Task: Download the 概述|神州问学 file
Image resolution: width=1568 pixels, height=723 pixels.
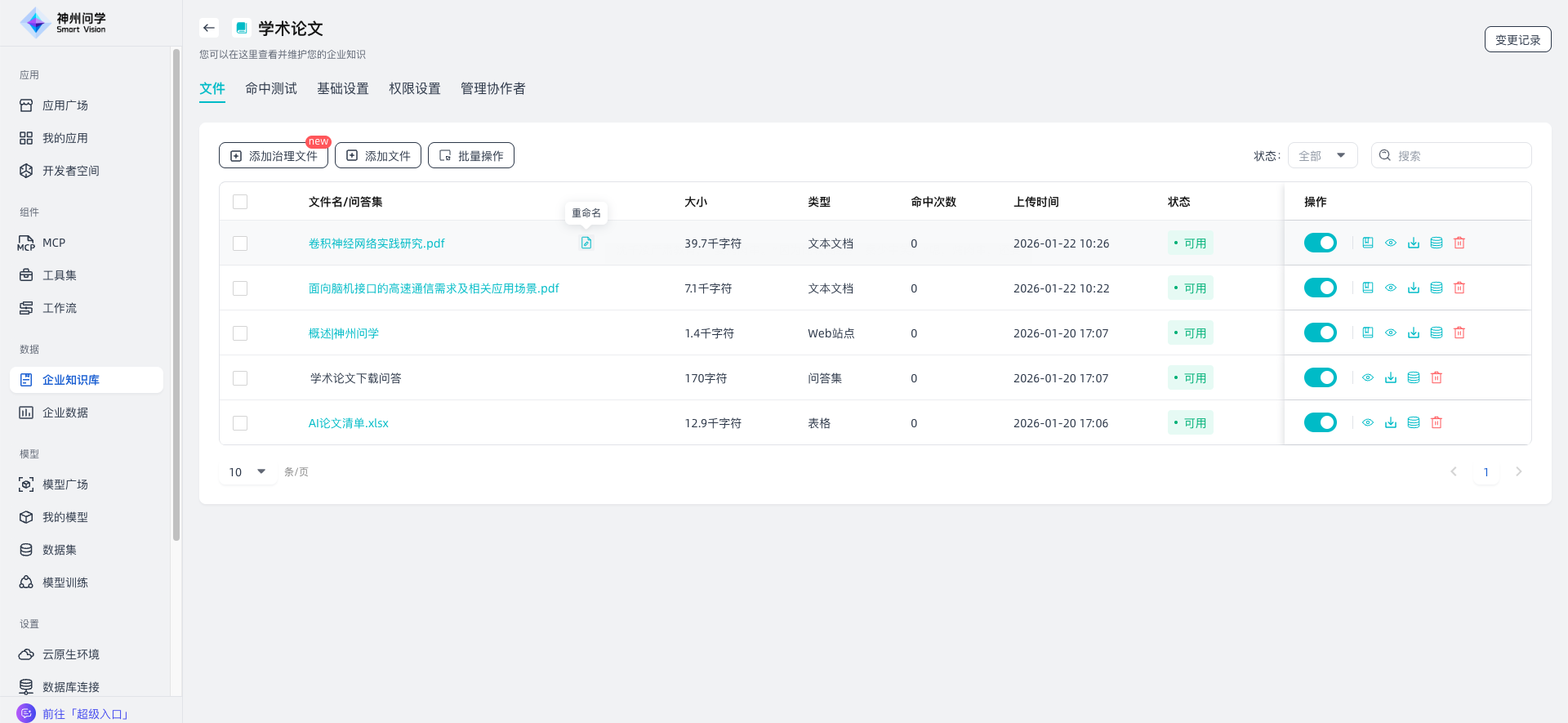Action: (x=1414, y=332)
